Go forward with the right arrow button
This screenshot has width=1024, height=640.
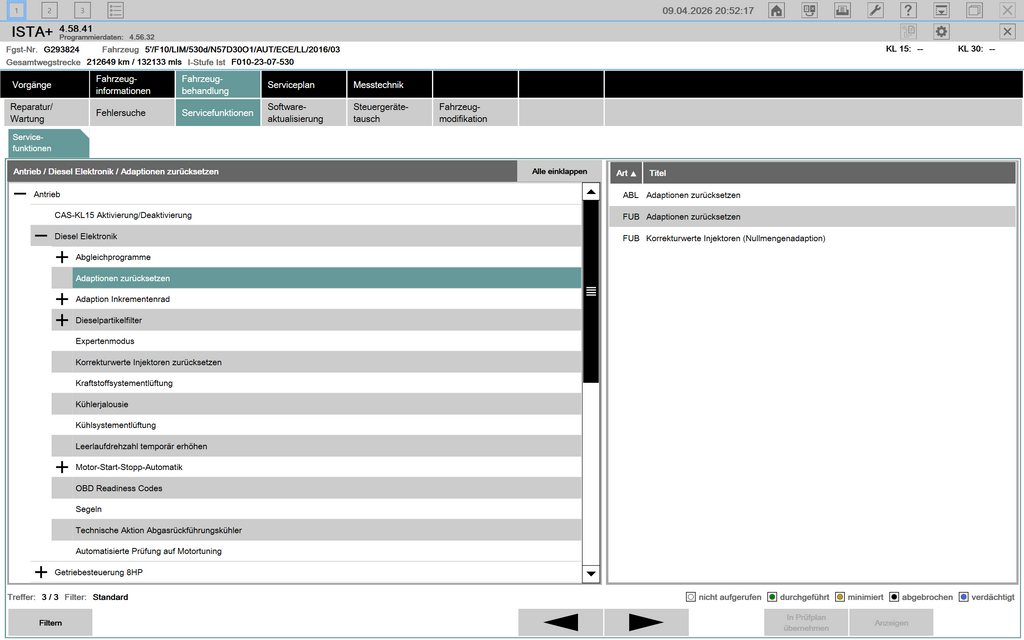point(646,622)
